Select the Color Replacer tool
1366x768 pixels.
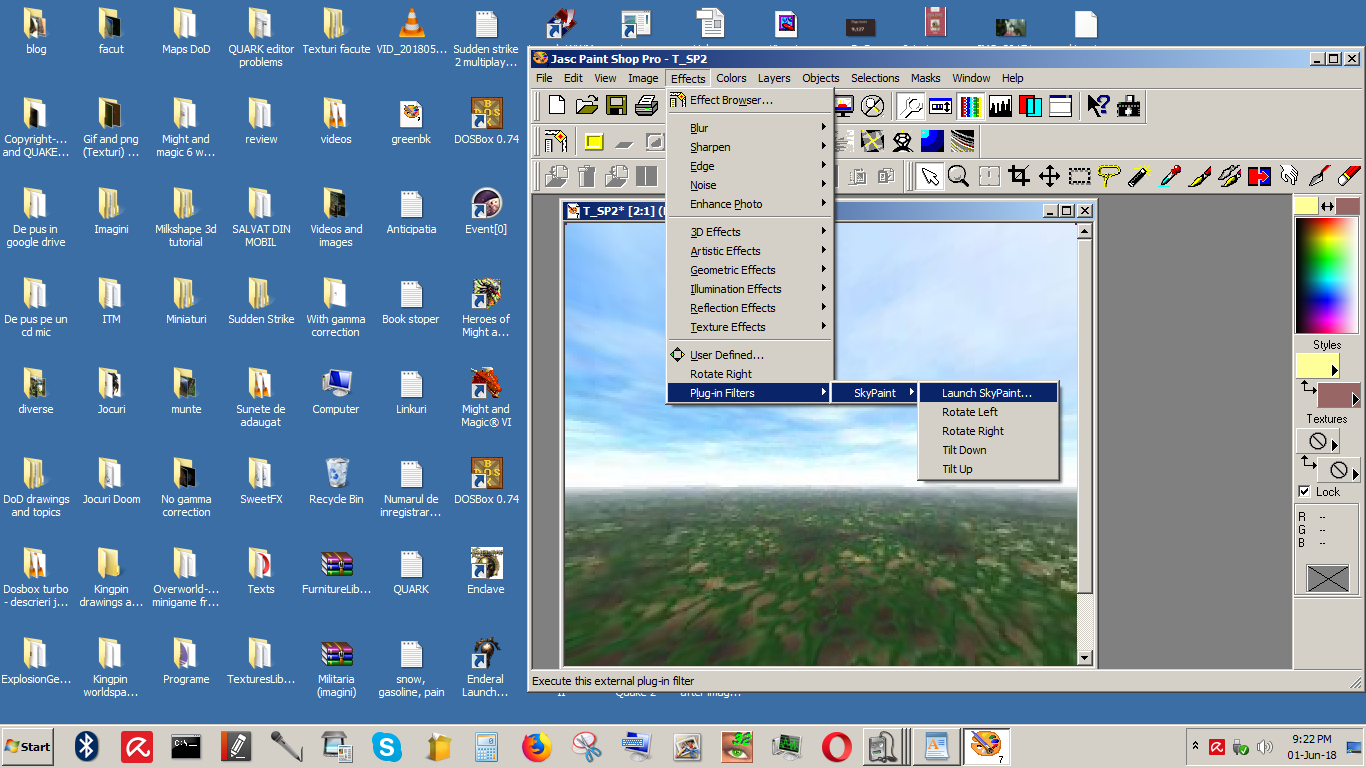[x=1259, y=176]
